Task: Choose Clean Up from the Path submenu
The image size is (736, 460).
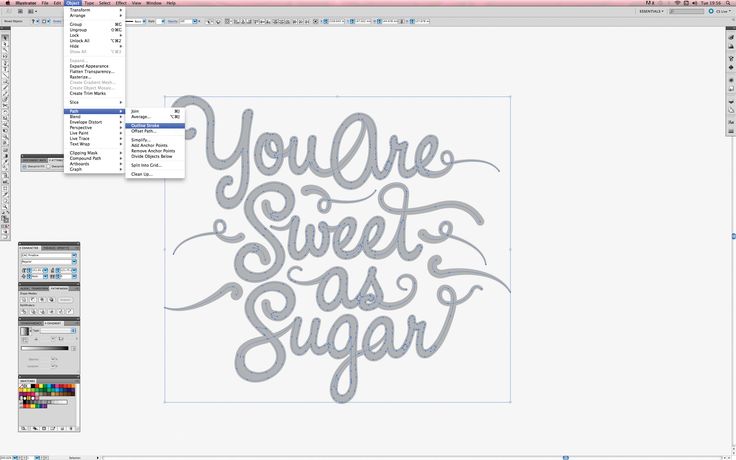Action: [x=155, y=174]
